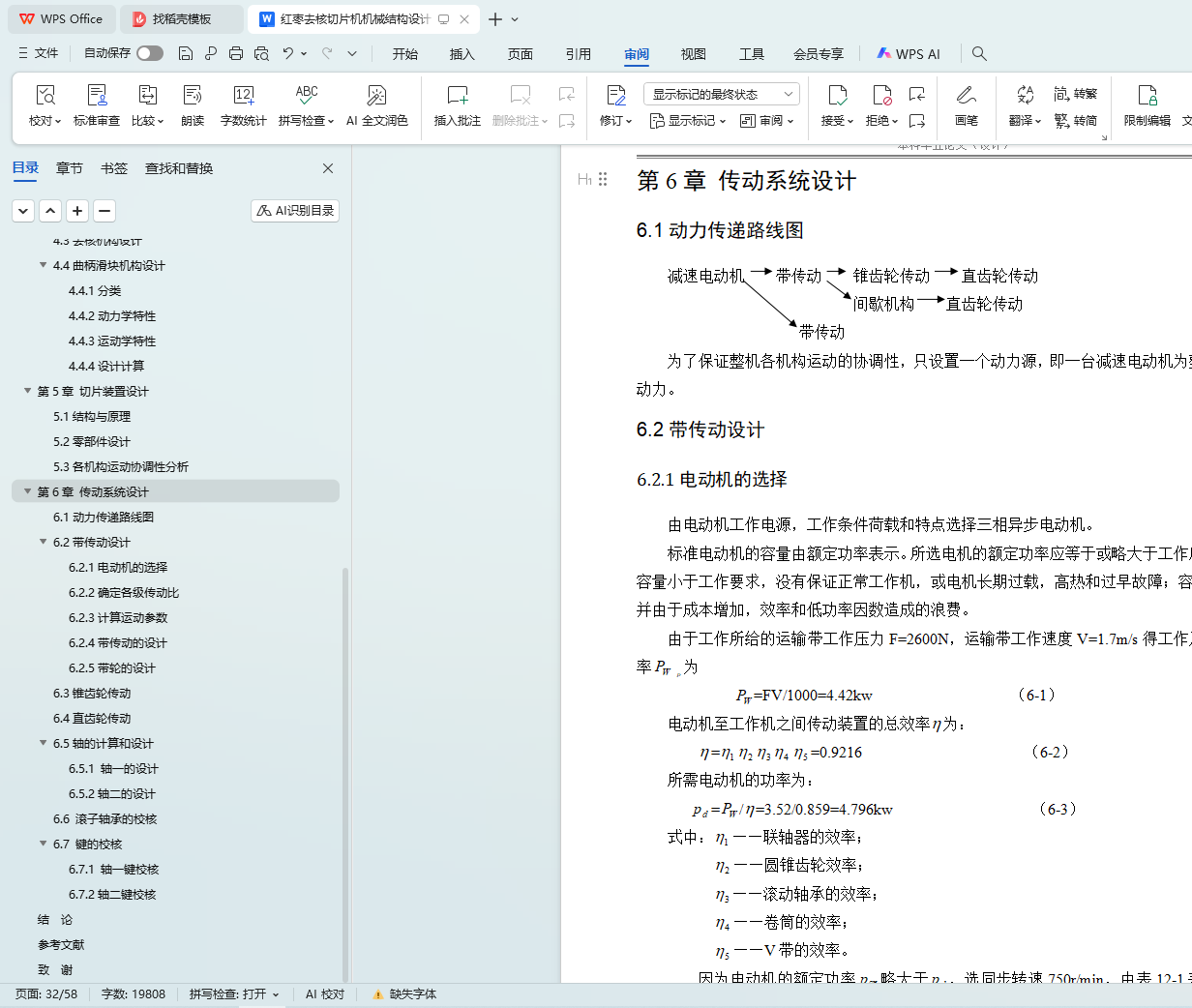This screenshot has height=1008, width=1192.
Task: Click the AI识别目录 button
Action: click(295, 210)
